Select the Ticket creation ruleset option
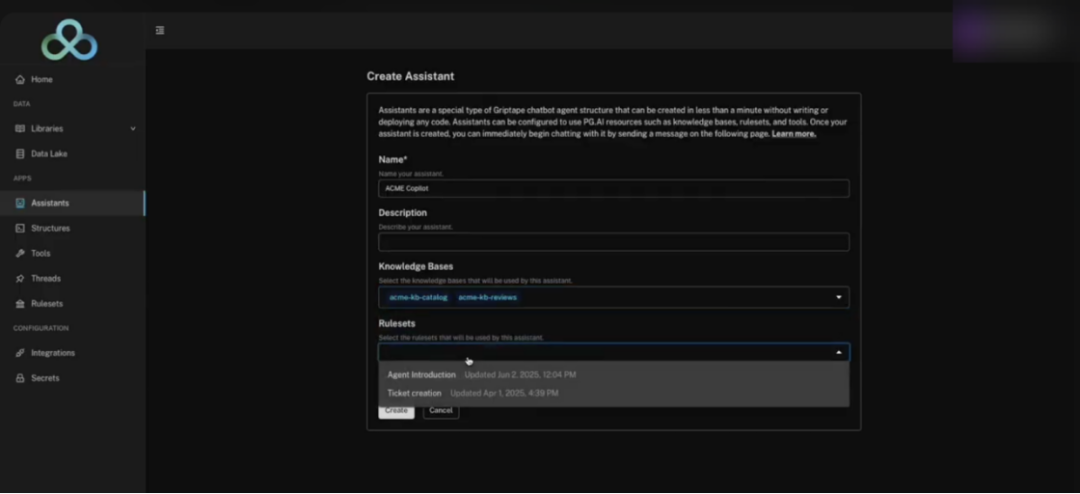Image resolution: width=1080 pixels, height=494 pixels. [614, 393]
